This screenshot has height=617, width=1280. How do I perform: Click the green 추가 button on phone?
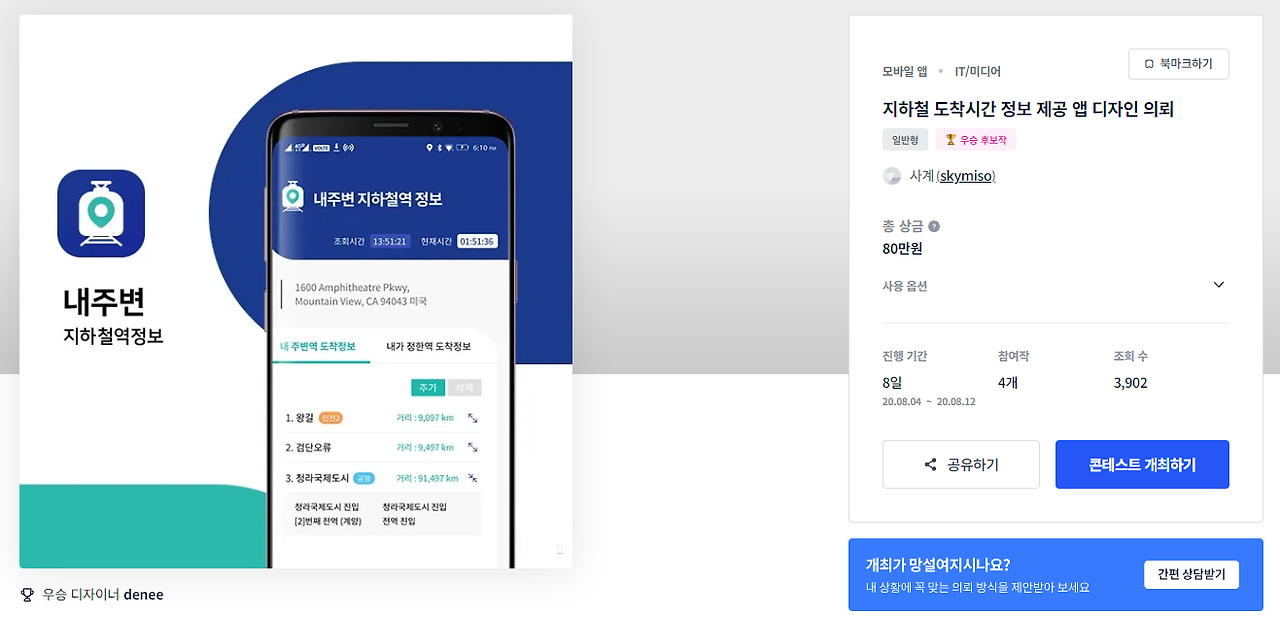428,388
